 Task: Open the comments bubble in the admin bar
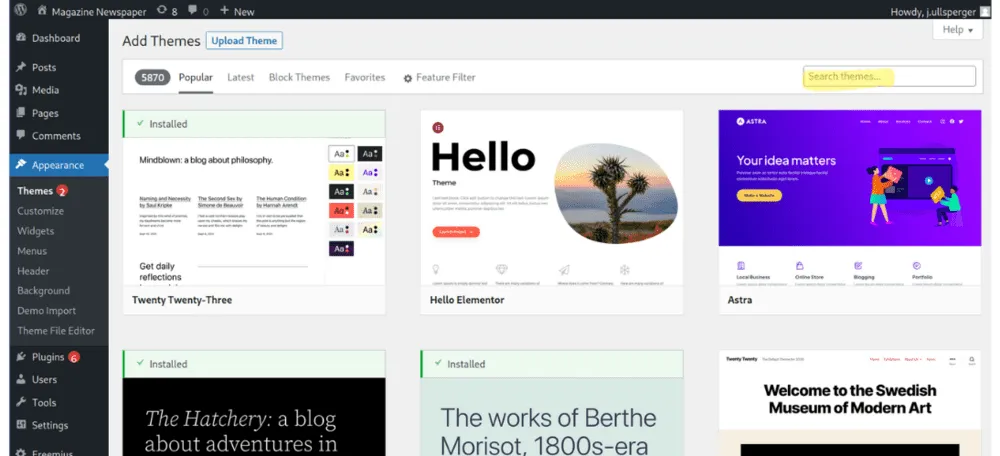198,11
